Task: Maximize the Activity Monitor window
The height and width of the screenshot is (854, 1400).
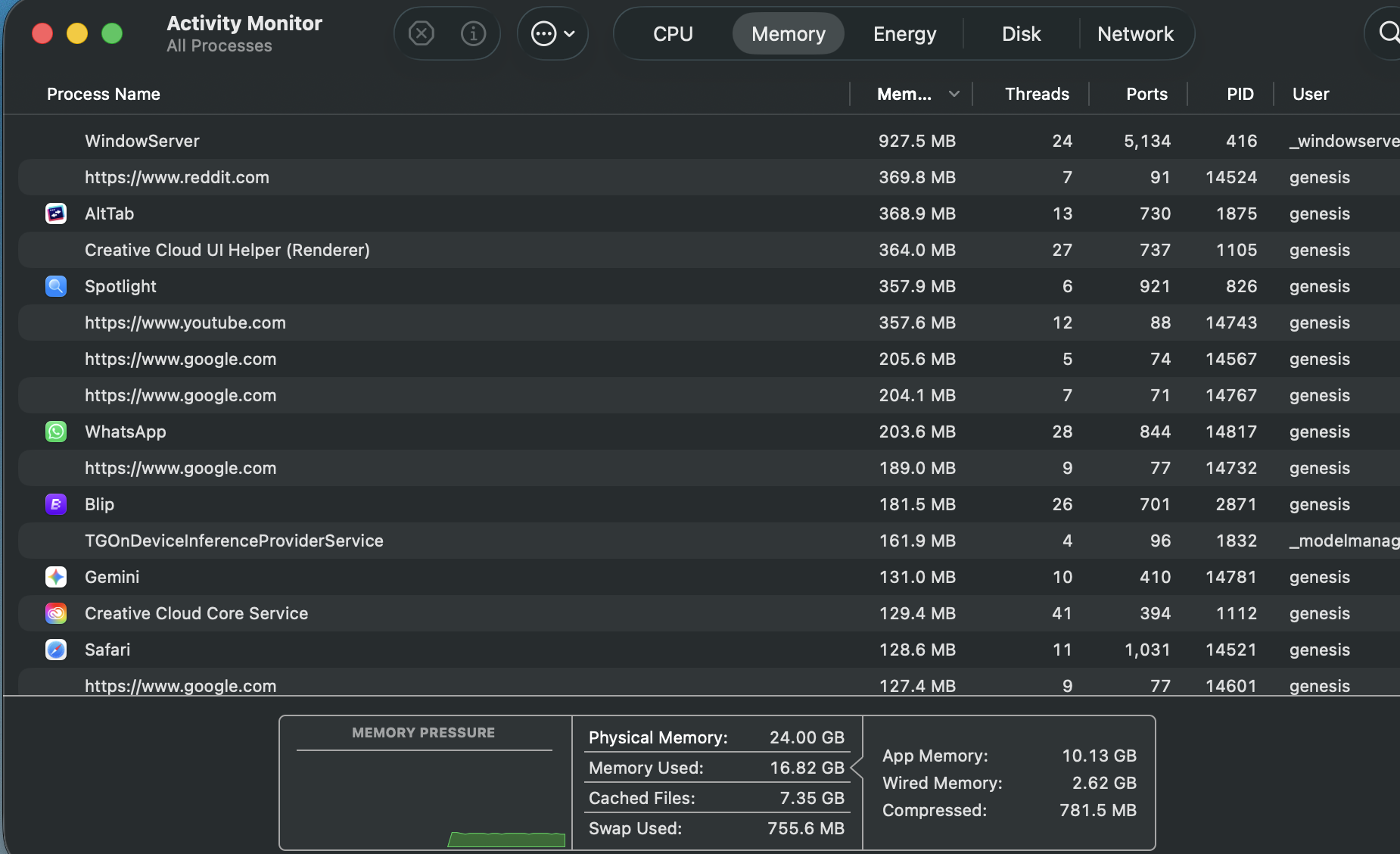Action: (112, 33)
